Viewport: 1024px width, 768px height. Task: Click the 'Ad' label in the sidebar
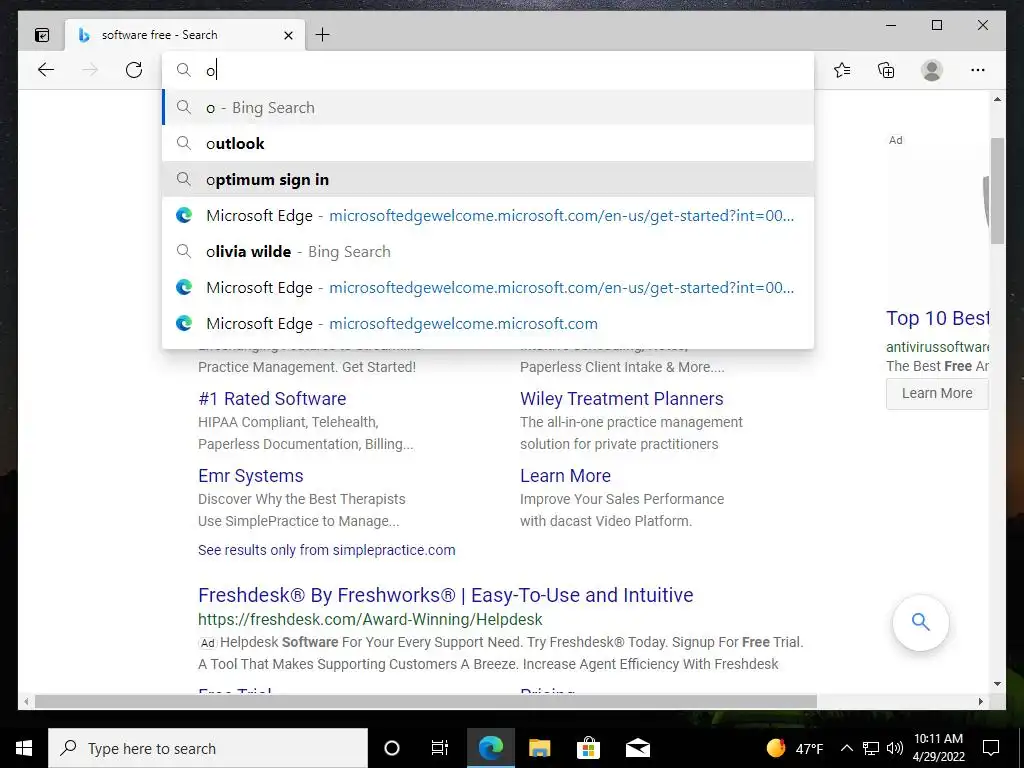pyautogui.click(x=895, y=140)
